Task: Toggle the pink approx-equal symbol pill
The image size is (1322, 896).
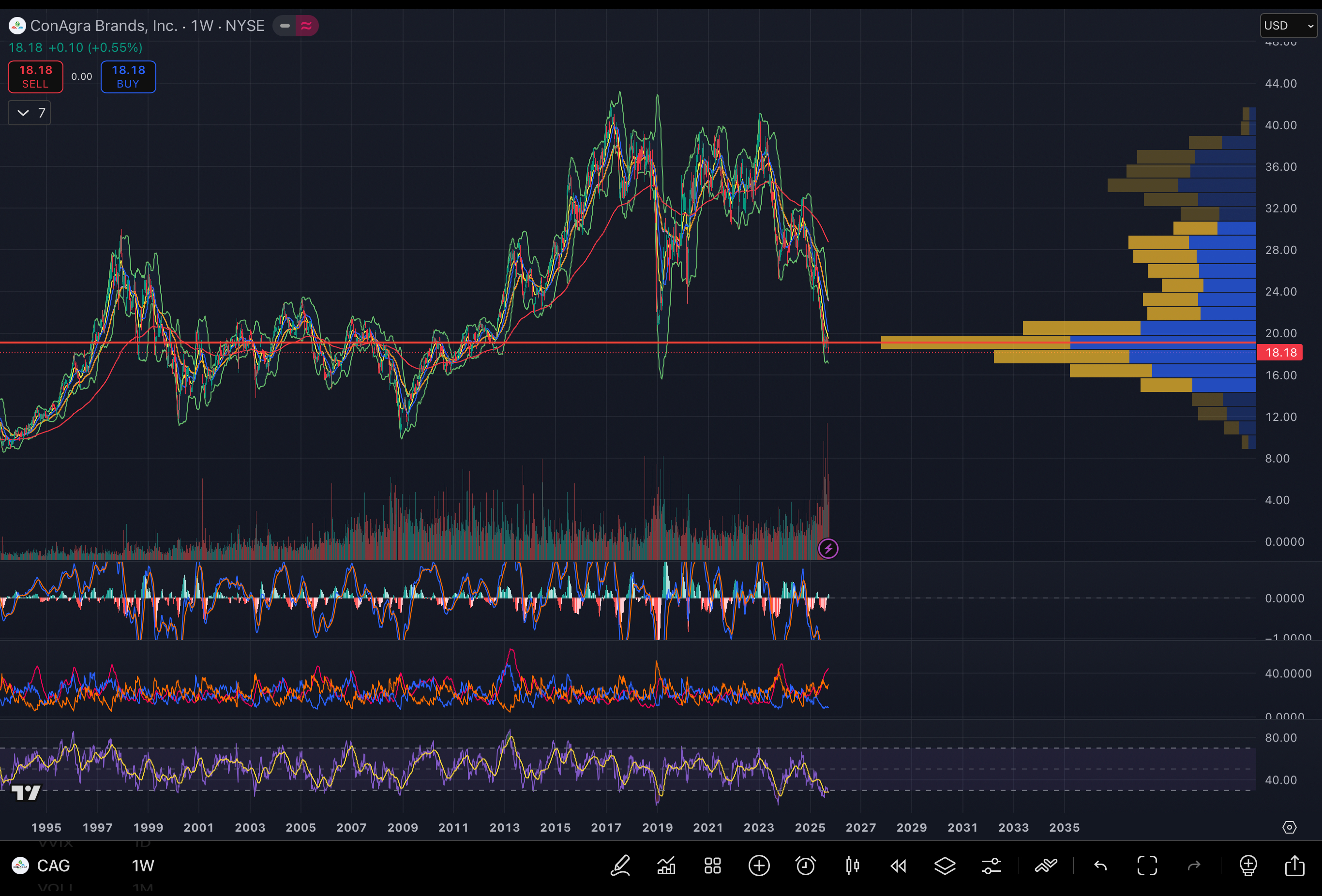Action: pos(307,26)
